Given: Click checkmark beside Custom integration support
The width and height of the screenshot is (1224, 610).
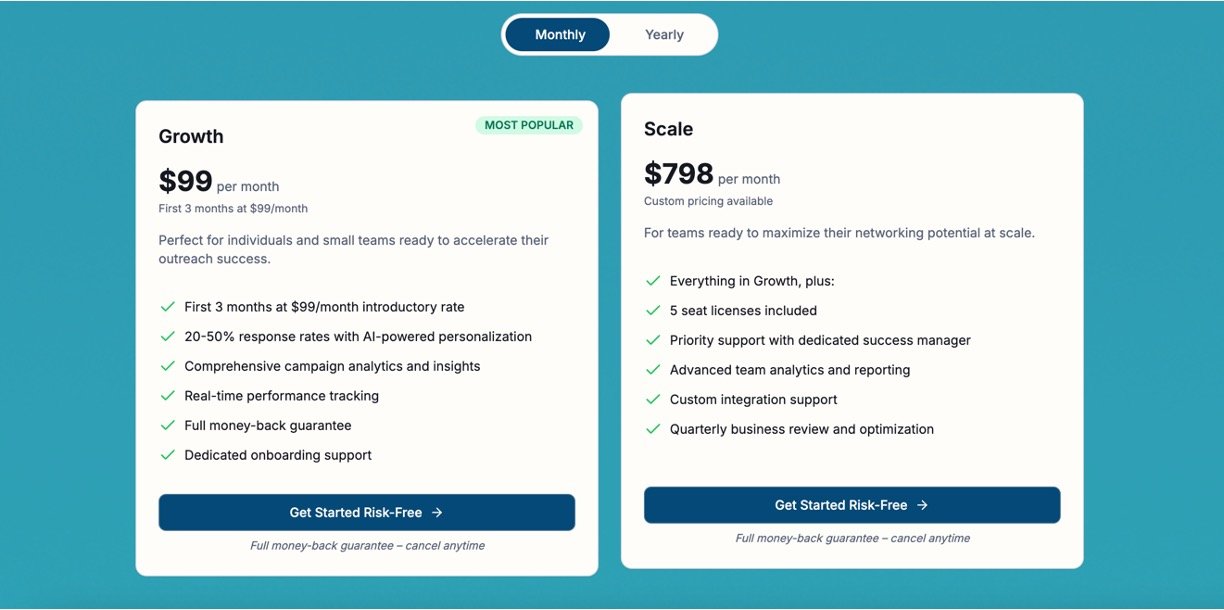Looking at the screenshot, I should pyautogui.click(x=653, y=400).
